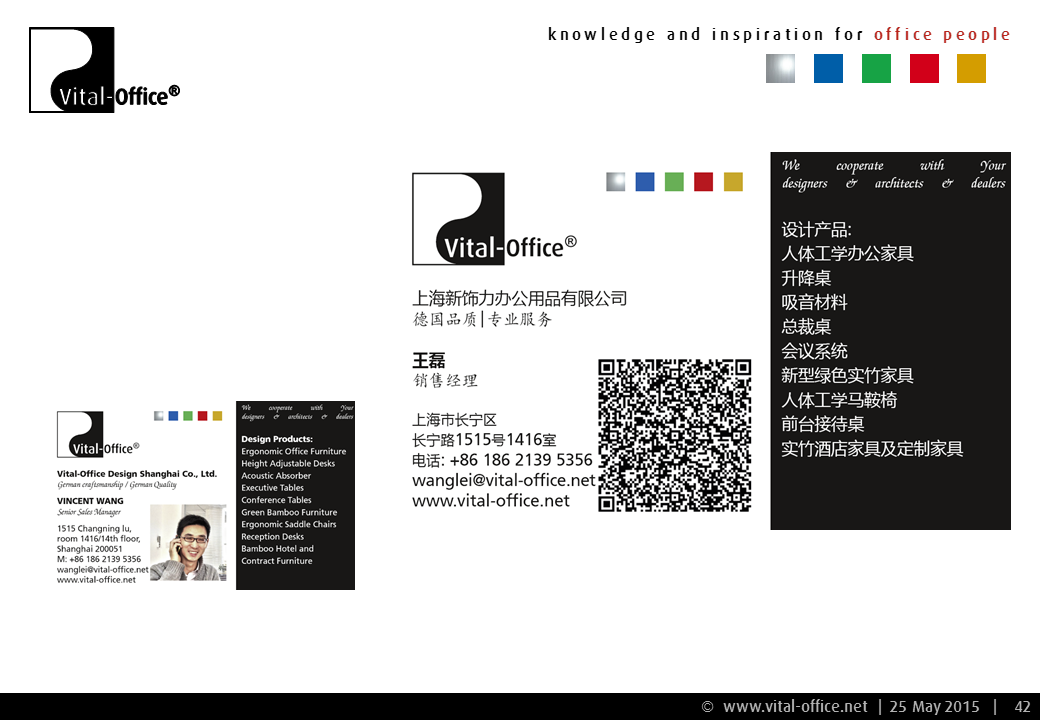Image resolution: width=1040 pixels, height=720 pixels.
Task: Click the 'Ergonomic Saddle Chairs' item
Action: click(289, 524)
